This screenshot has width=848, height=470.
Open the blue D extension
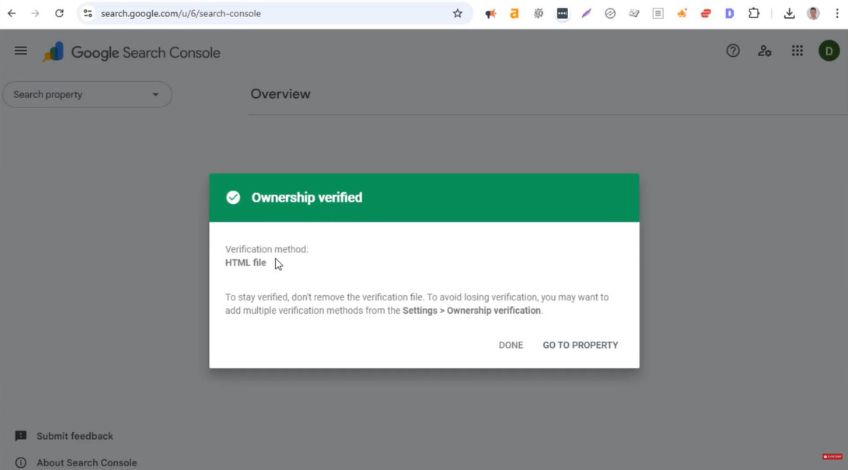pos(730,14)
